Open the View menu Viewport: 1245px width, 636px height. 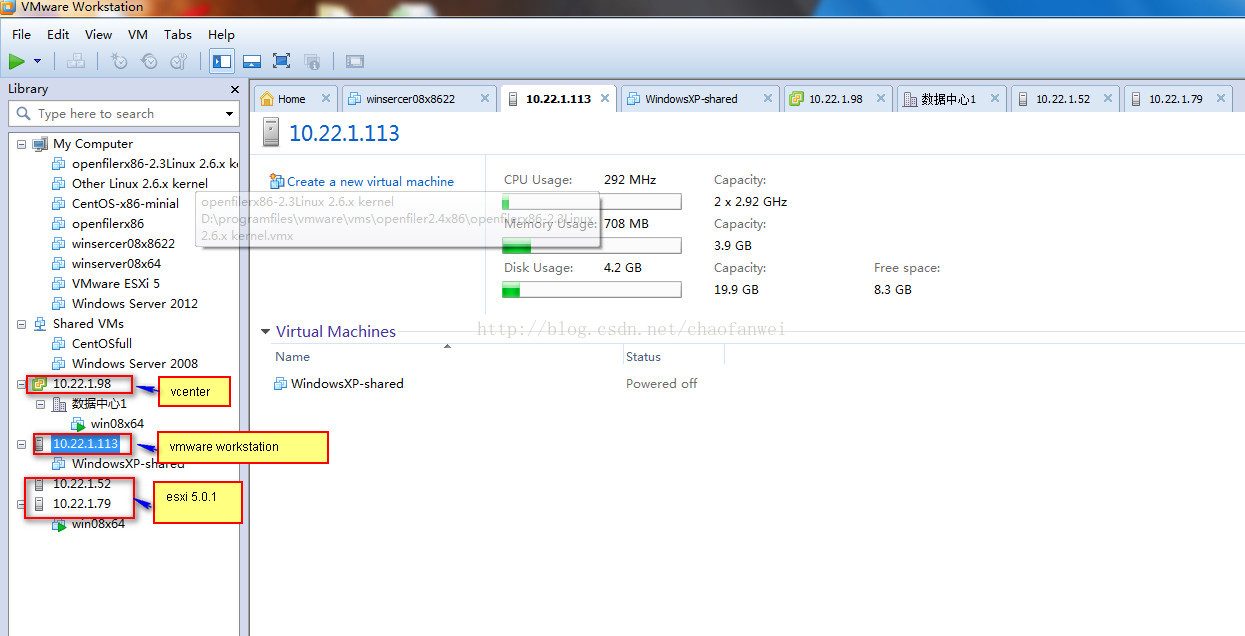[x=98, y=34]
